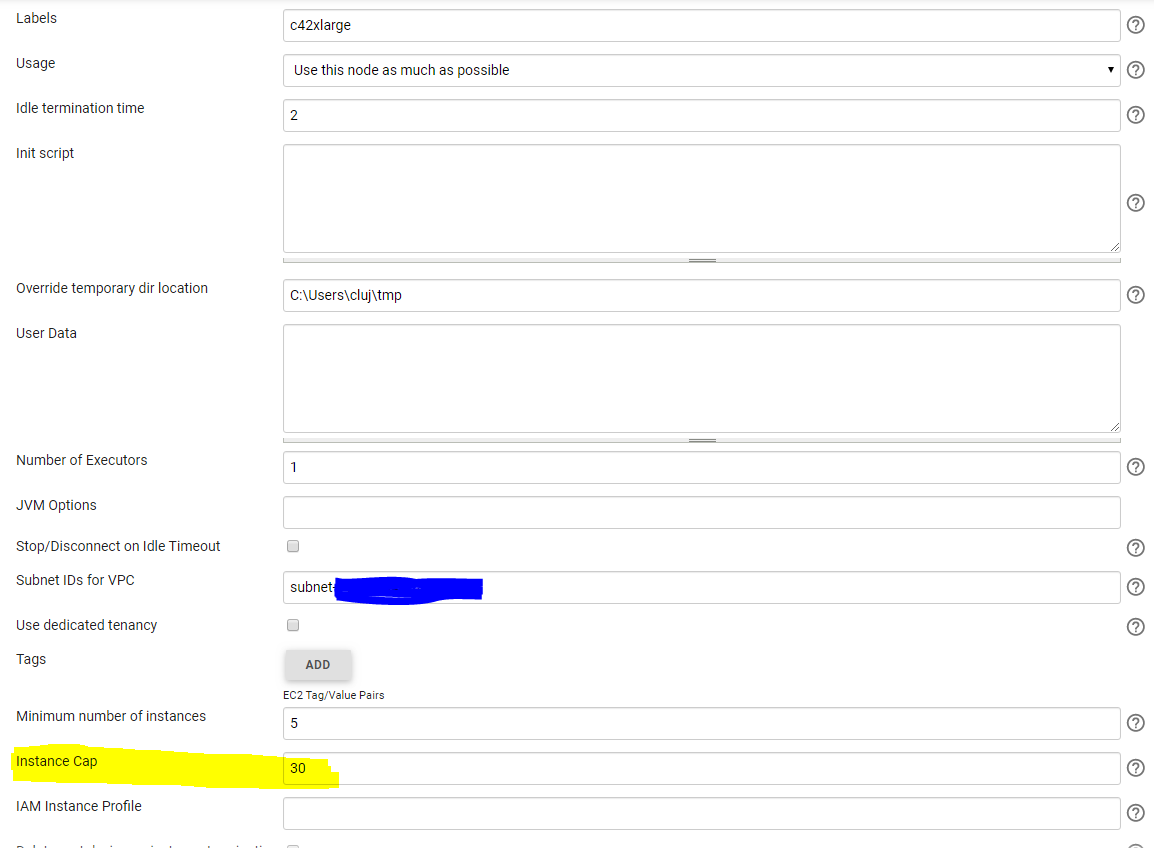Open help icon next to Init script

pos(1135,203)
